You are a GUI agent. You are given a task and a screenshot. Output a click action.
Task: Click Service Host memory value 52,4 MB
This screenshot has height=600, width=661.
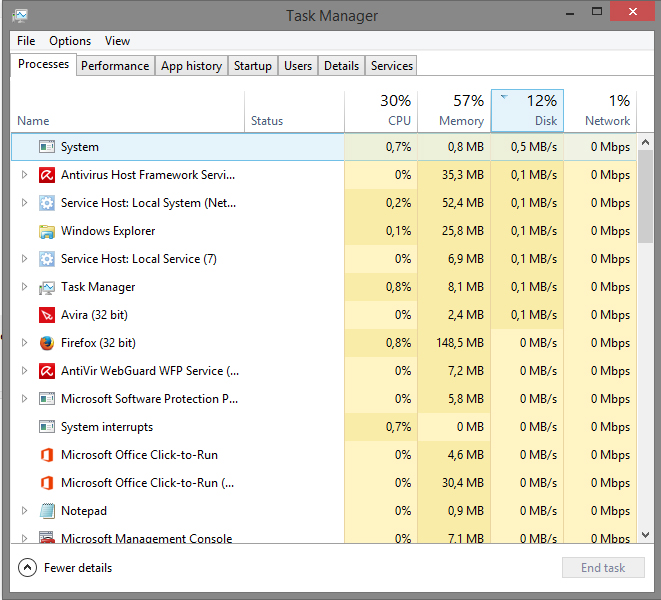pos(463,203)
